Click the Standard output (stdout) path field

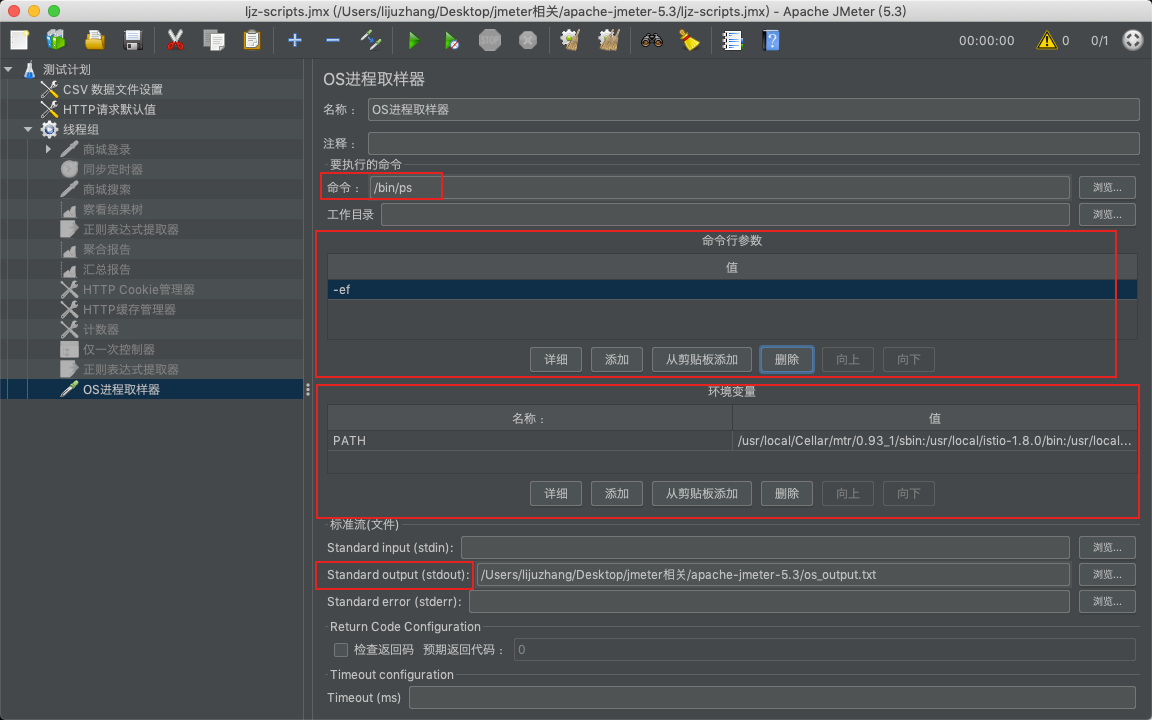pyautogui.click(x=773, y=575)
